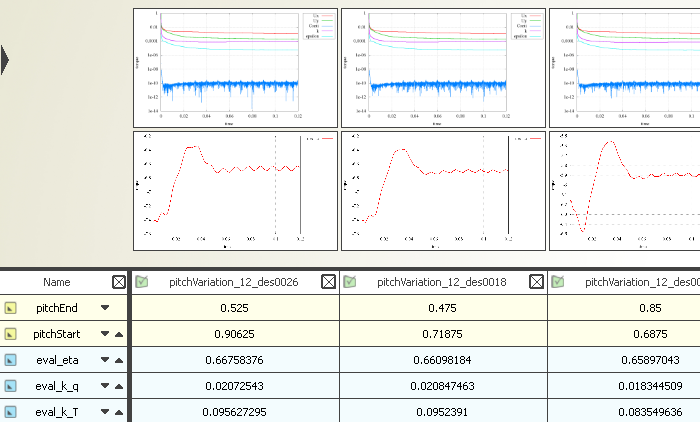The image size is (700, 422).
Task: Toggle checkmark icon of pitchVariation_12_des0018
Action: (x=350, y=281)
